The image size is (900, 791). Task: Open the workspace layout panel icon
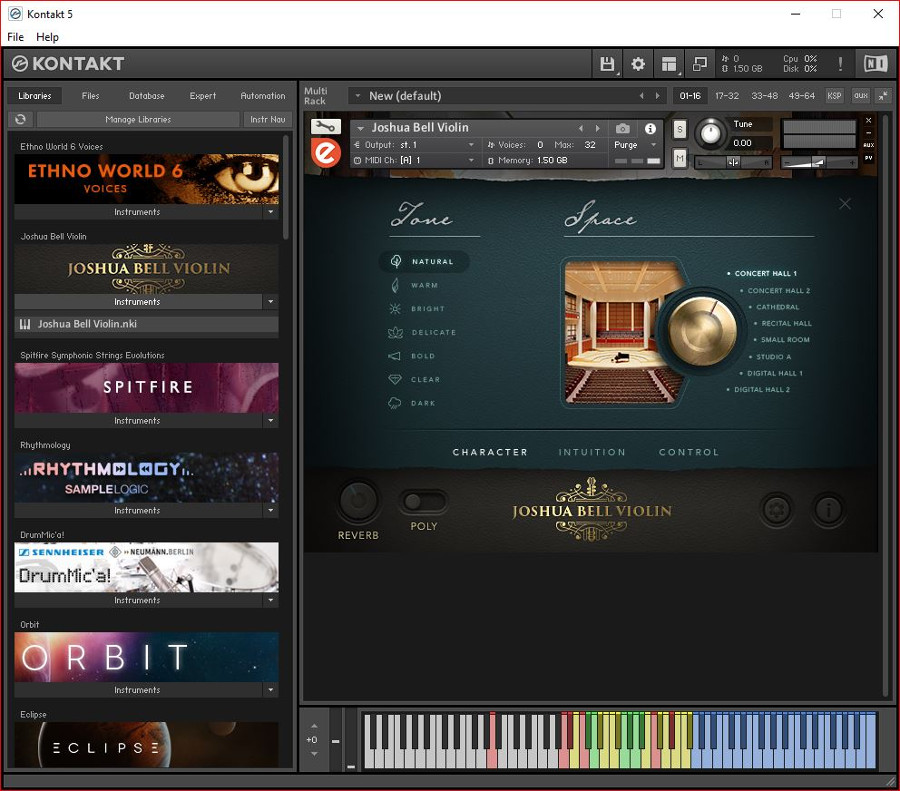(669, 64)
